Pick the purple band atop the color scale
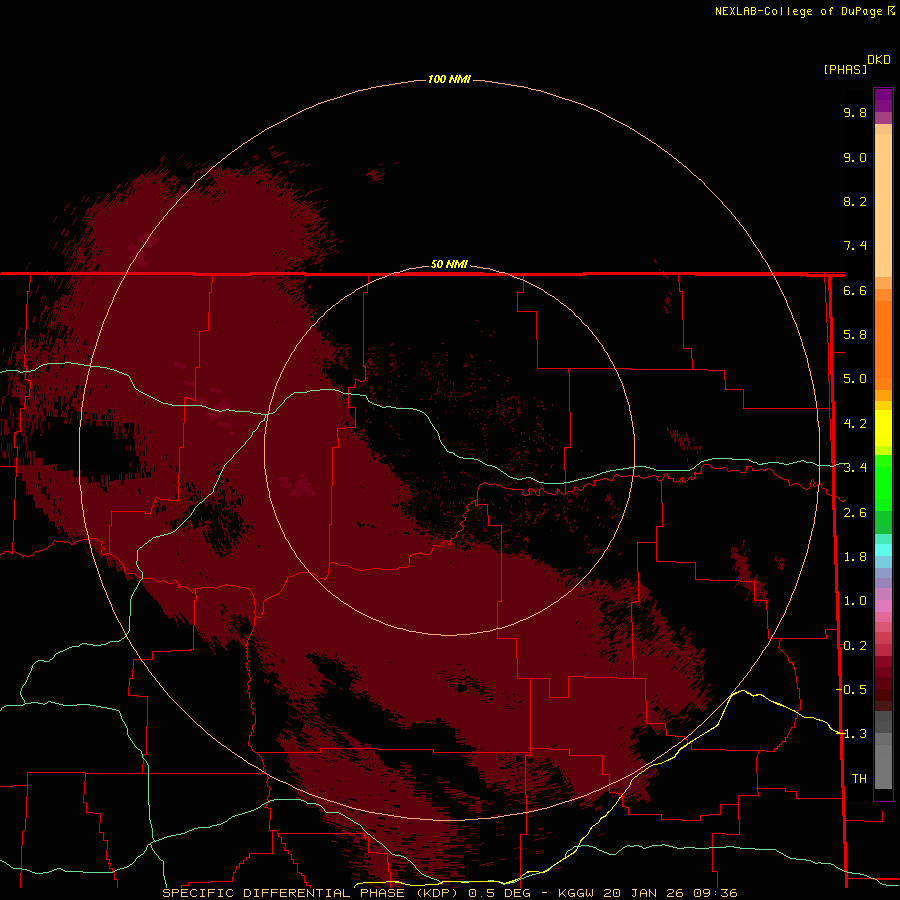Screen dimensions: 900x900 point(883,100)
